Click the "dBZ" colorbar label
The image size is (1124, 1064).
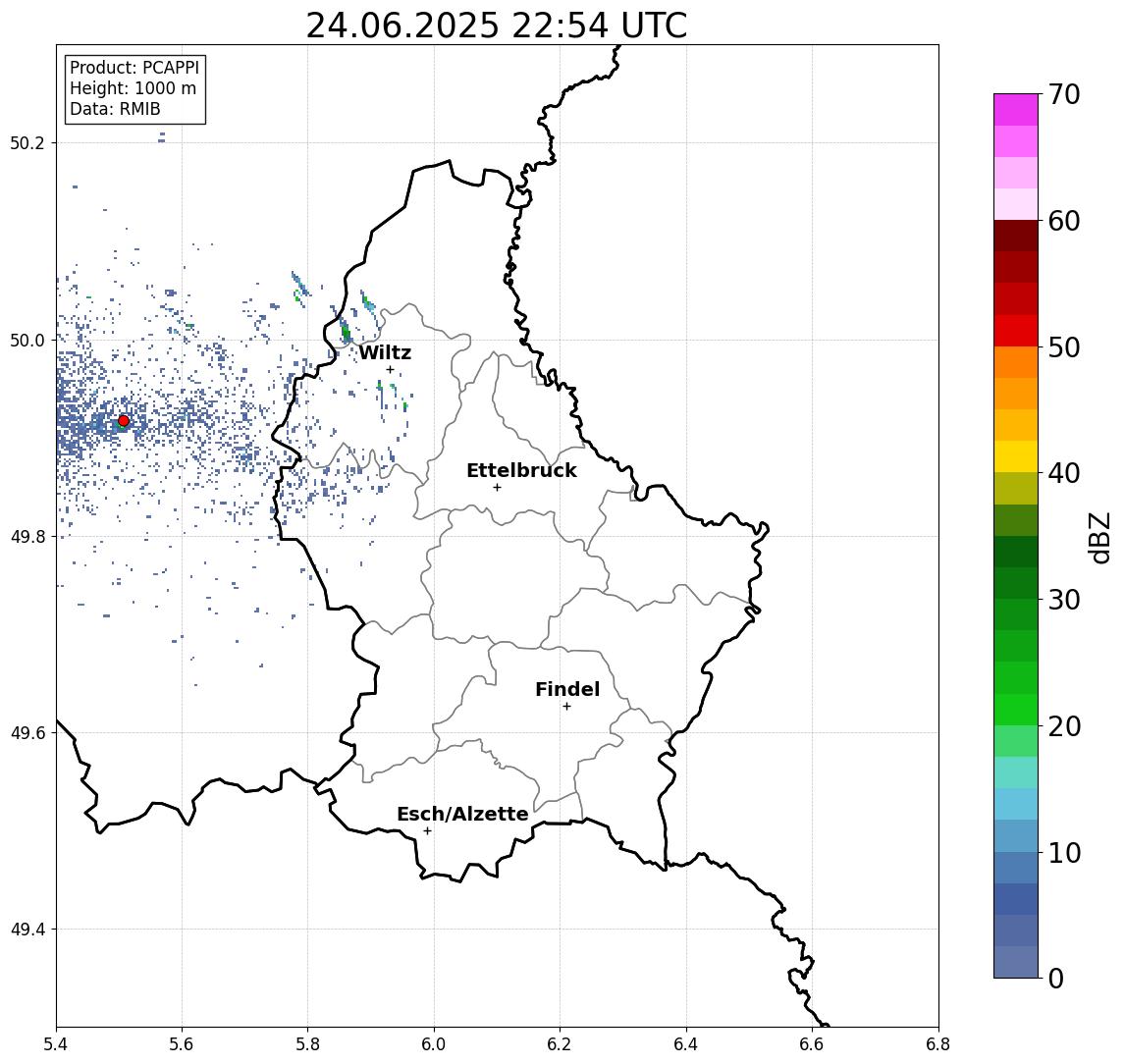[x=1098, y=537]
